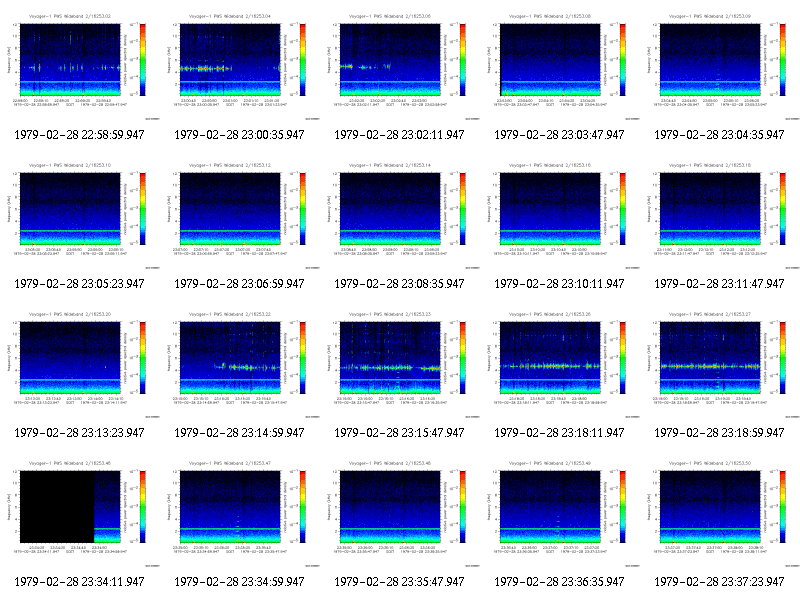
Task: Click the caption 1979-02-28 23:34:11.947
Action: coord(79,582)
